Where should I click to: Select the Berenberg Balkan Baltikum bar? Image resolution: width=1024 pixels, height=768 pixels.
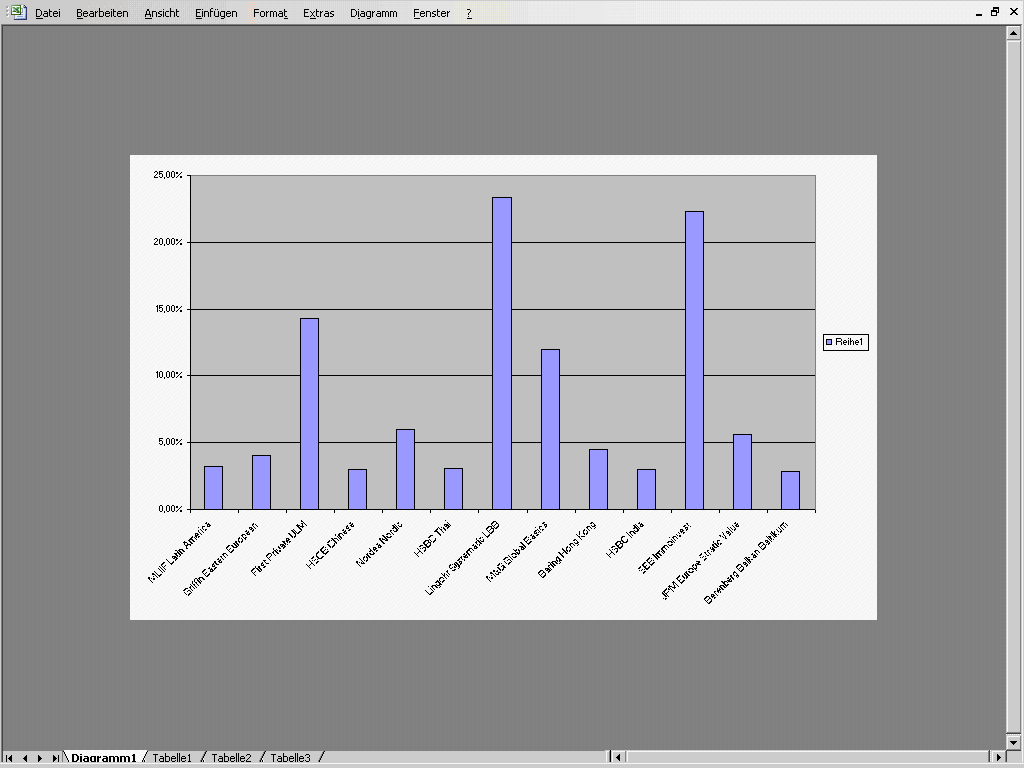tap(790, 490)
